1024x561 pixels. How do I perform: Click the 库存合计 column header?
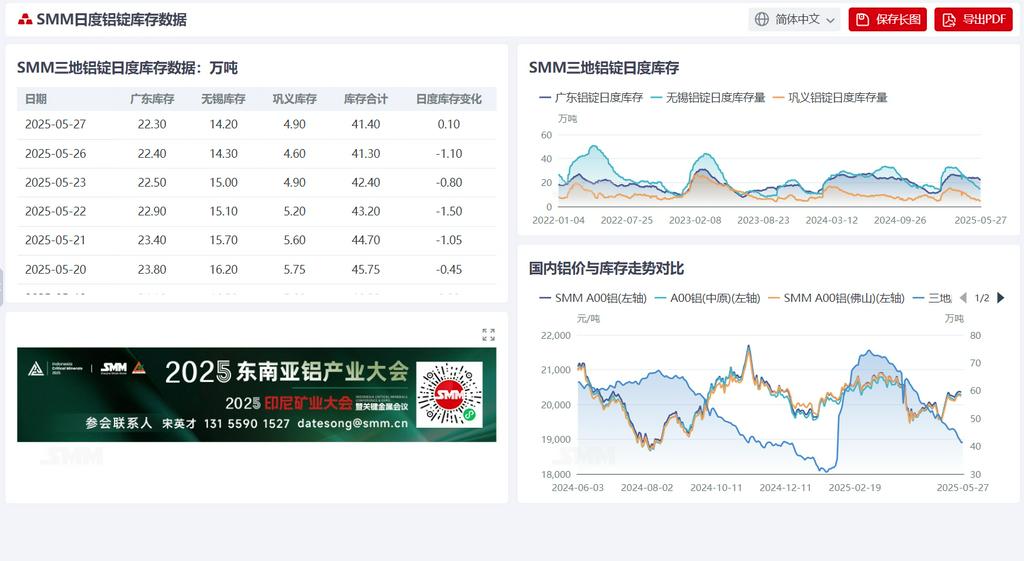(x=366, y=99)
